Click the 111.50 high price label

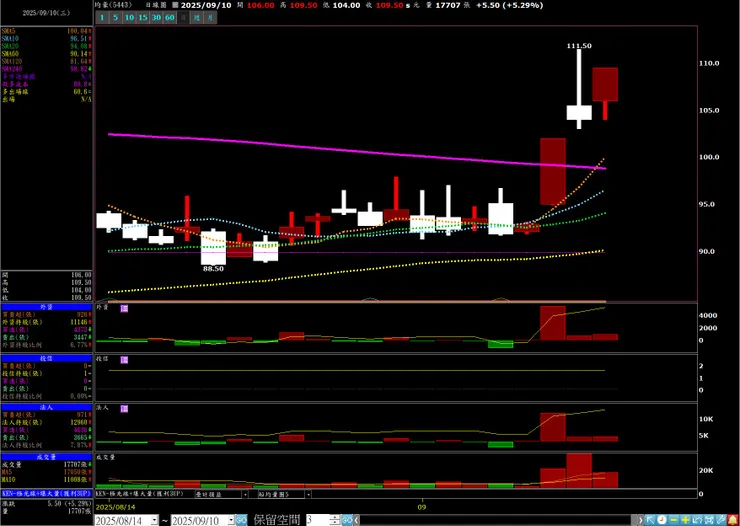click(579, 46)
